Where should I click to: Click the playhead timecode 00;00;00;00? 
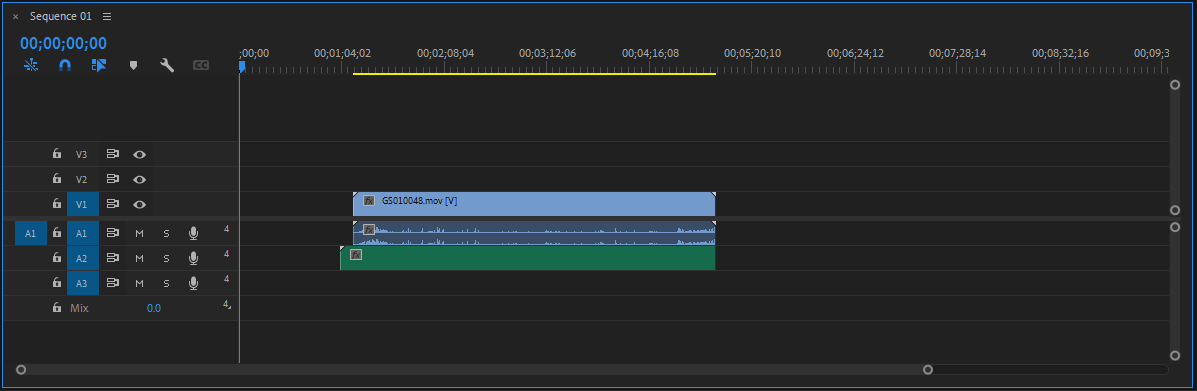point(63,44)
